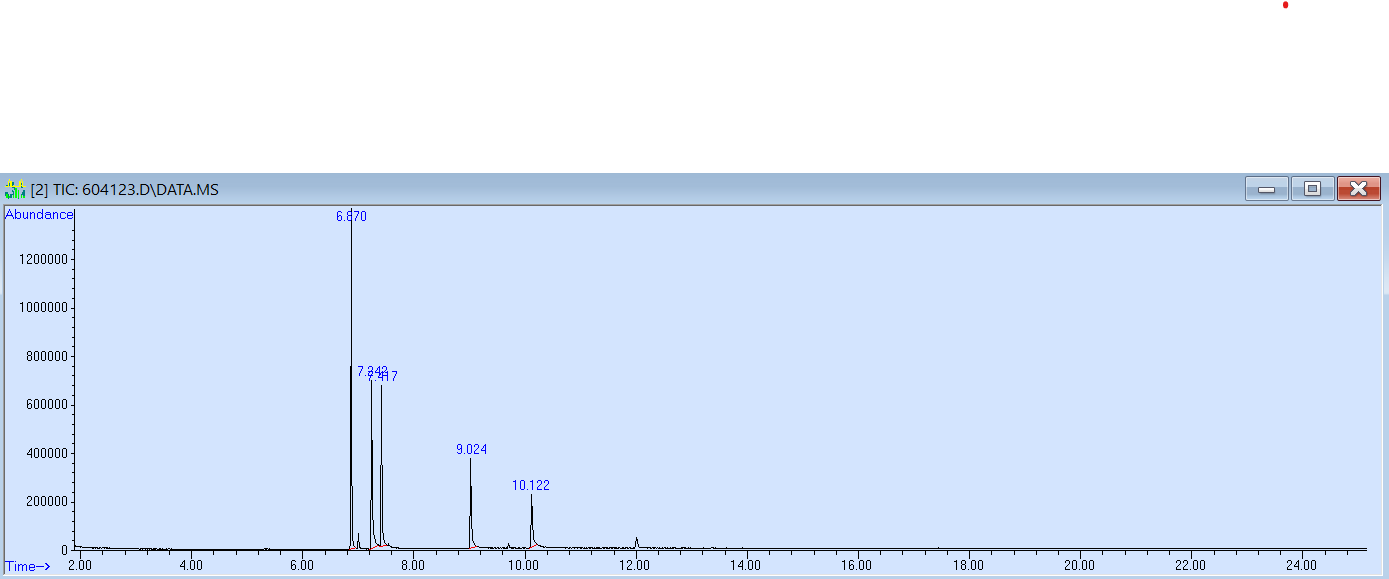Minimize the TIC chromatogram window
This screenshot has width=1389, height=579.
point(1266,189)
